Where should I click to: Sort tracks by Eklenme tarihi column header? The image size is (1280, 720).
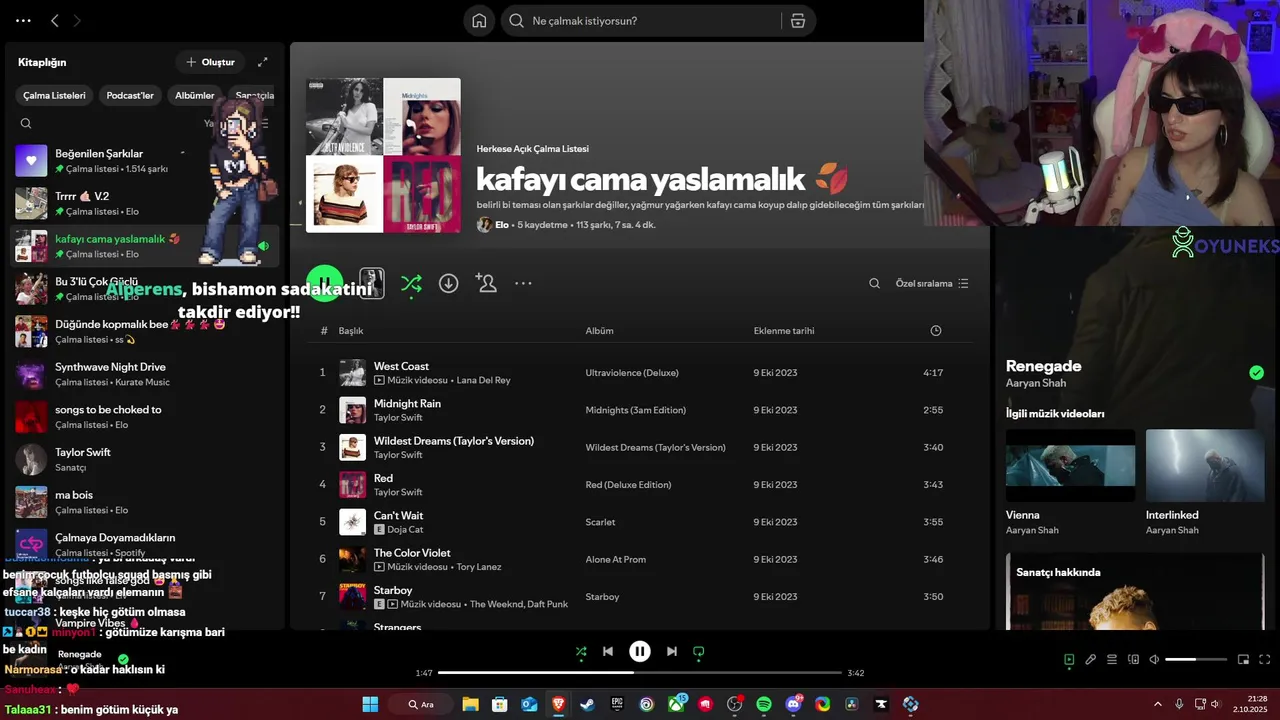[784, 331]
